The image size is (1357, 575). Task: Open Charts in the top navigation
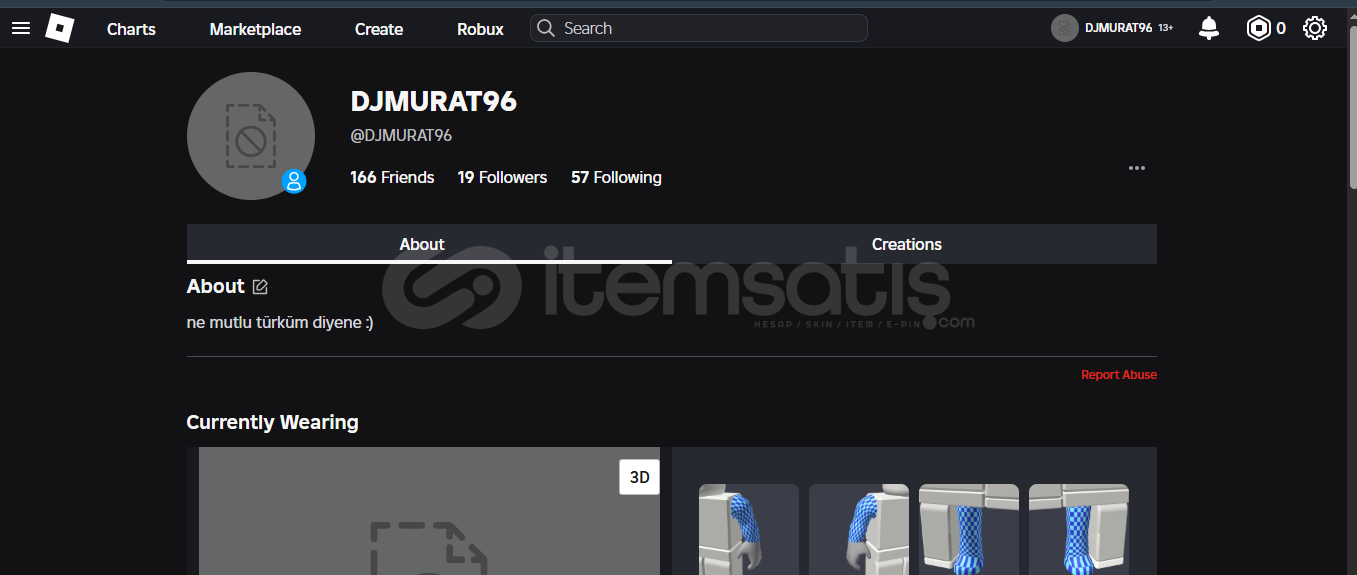(131, 29)
